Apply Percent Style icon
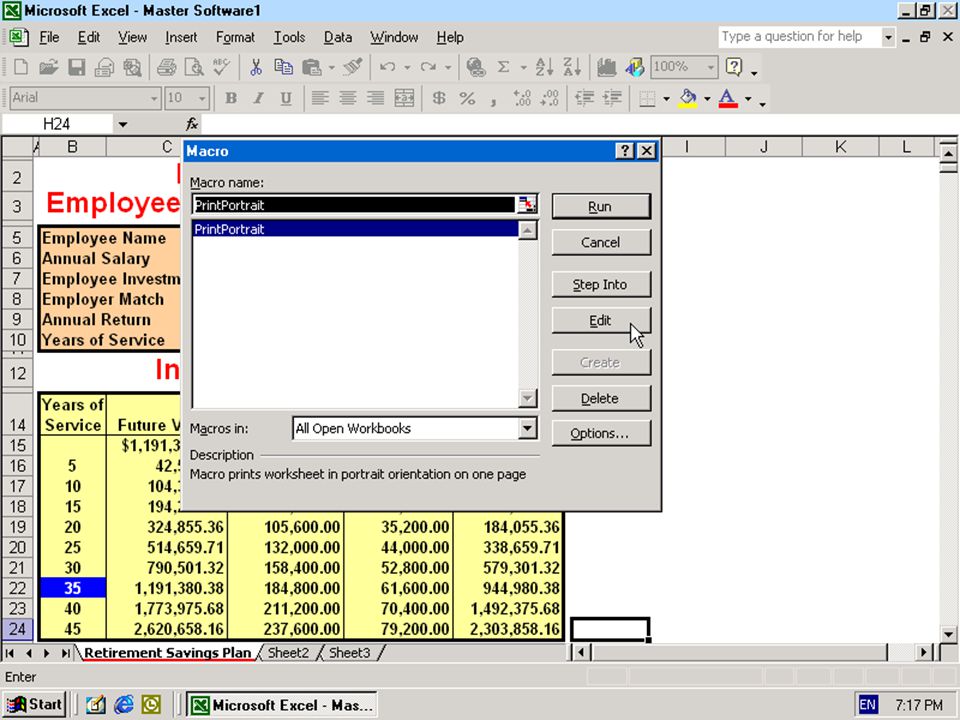Viewport: 960px width, 720px height. [467, 98]
